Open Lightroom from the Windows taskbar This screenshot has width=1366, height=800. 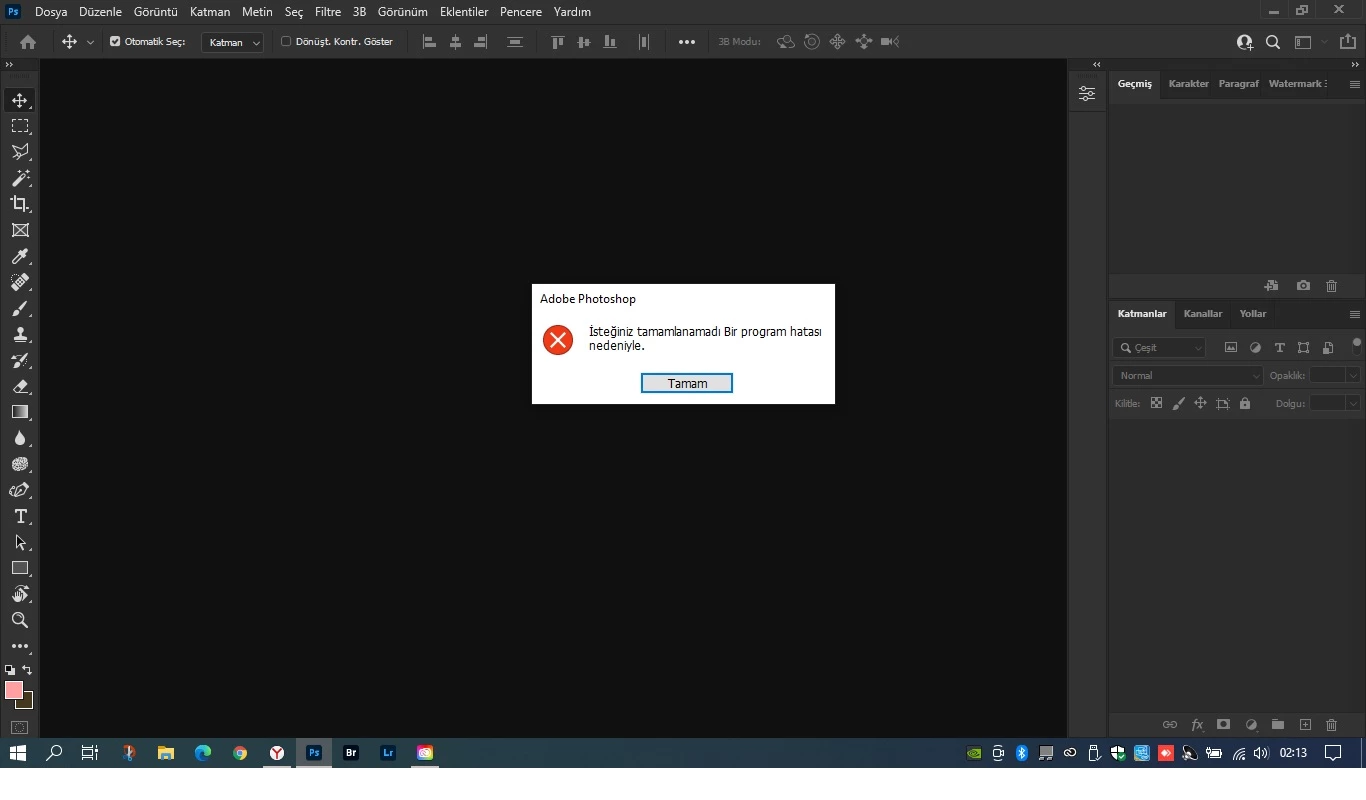(388, 753)
